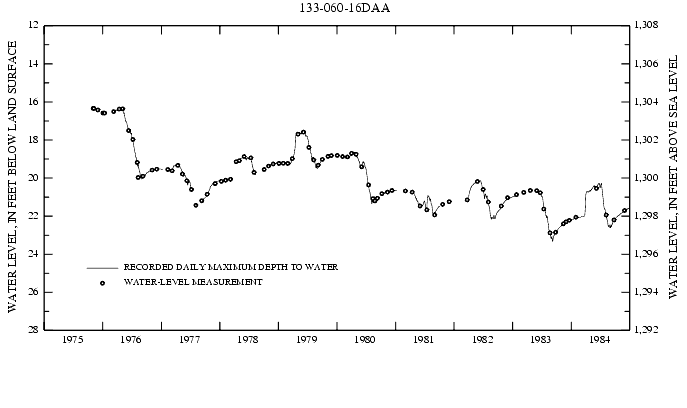
Task: Pick the 1977 year label on x-axis
Action: point(190,340)
